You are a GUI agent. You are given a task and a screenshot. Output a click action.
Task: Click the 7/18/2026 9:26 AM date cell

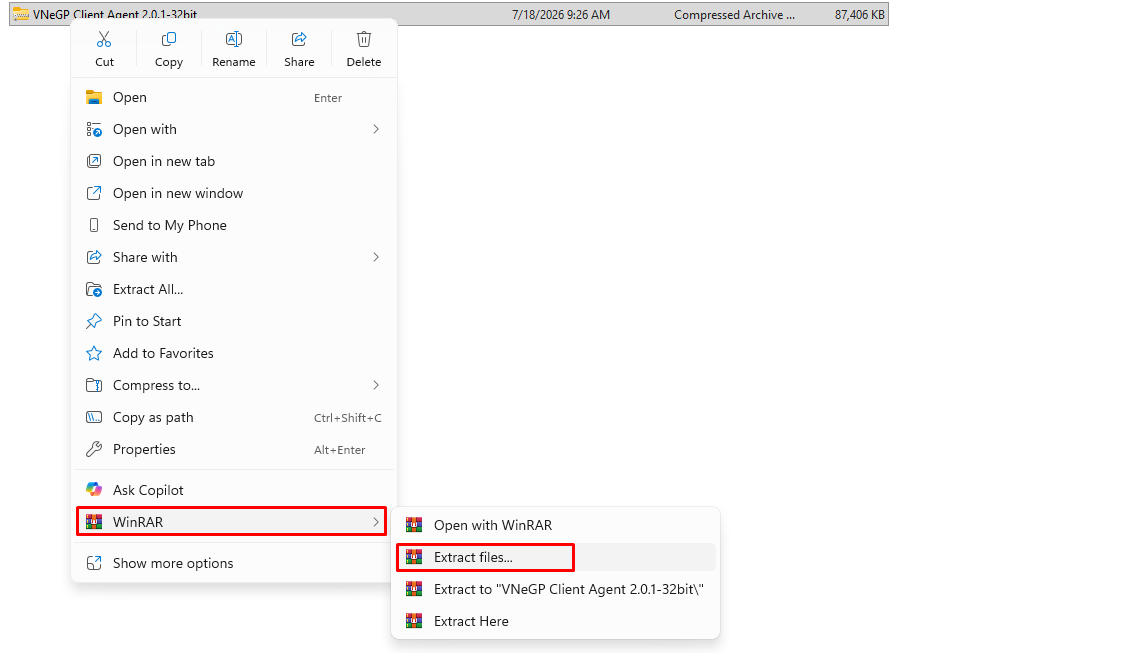(x=561, y=15)
